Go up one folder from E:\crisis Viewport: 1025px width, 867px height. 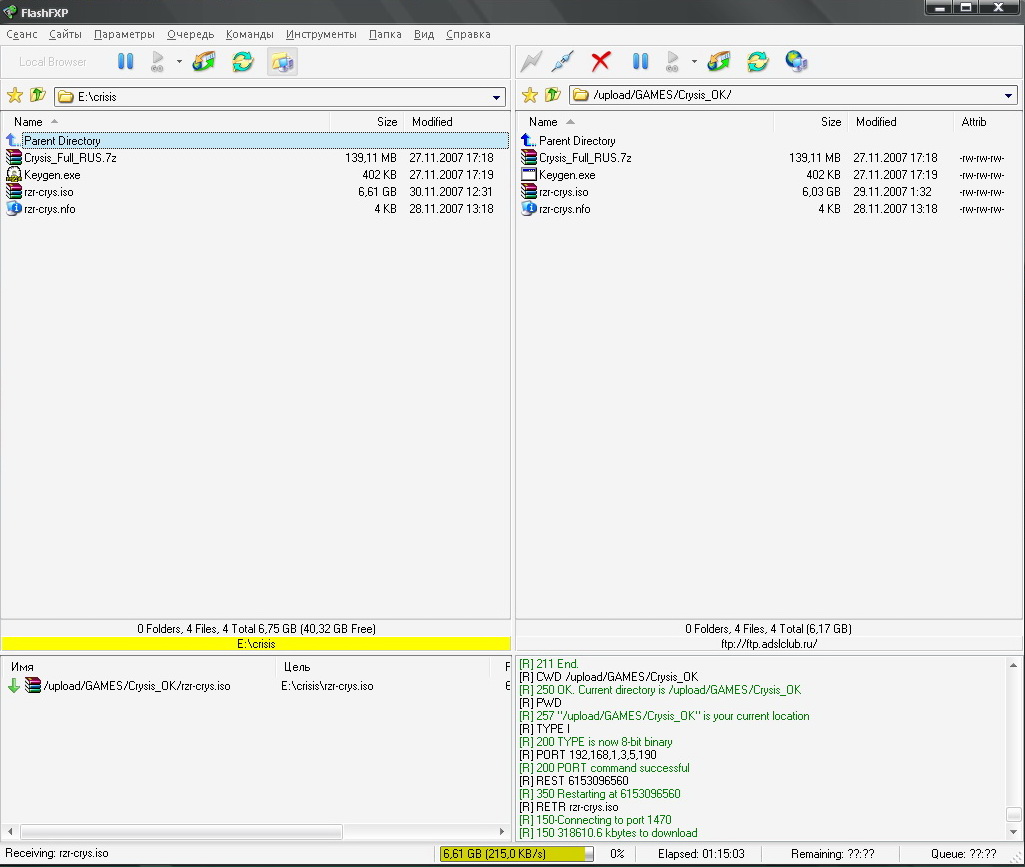38,95
